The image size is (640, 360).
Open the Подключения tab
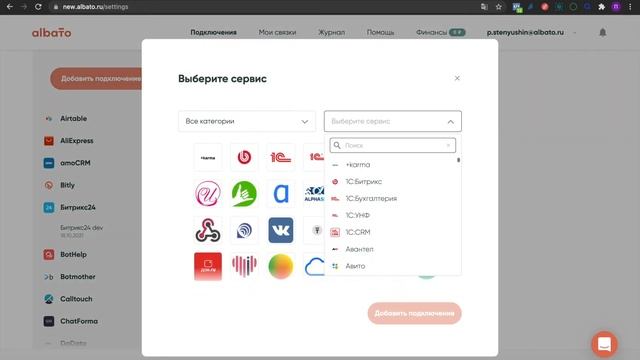tap(213, 32)
